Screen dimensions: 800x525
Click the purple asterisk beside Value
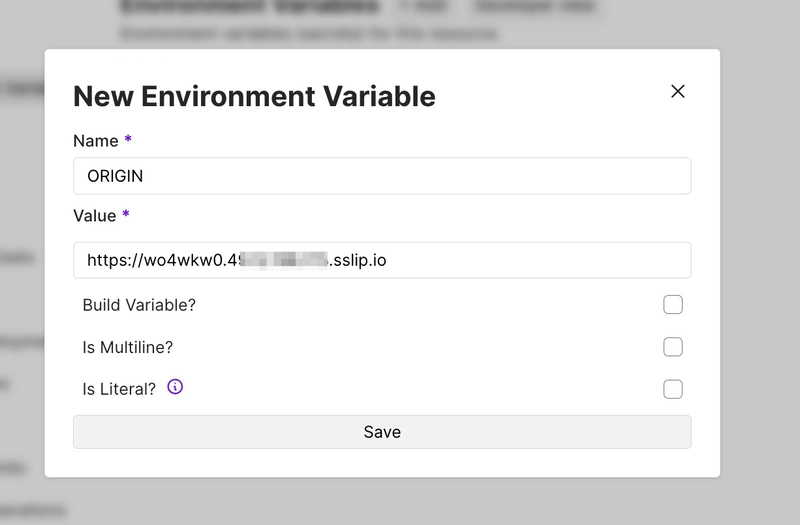(x=126, y=214)
